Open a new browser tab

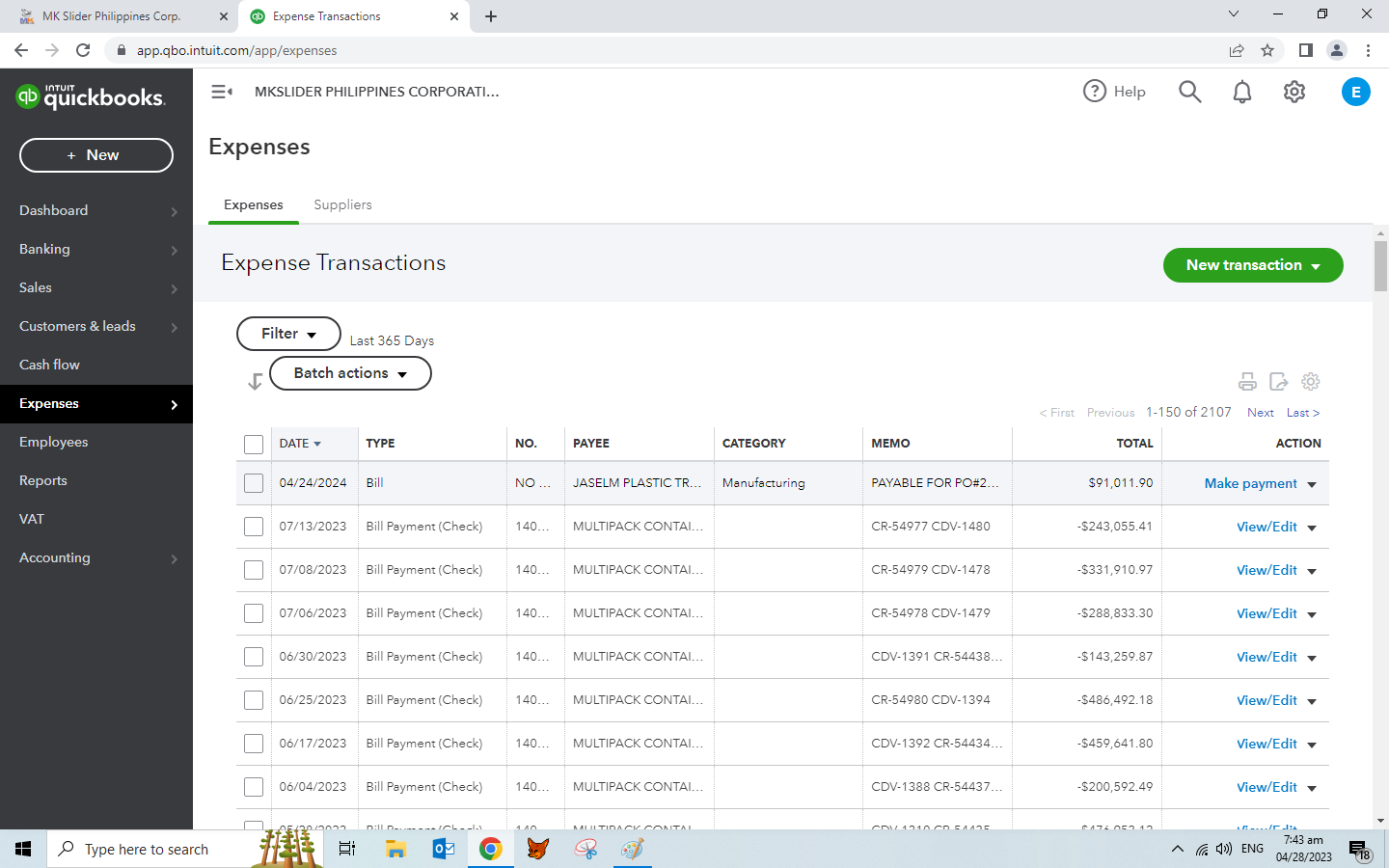point(491,16)
